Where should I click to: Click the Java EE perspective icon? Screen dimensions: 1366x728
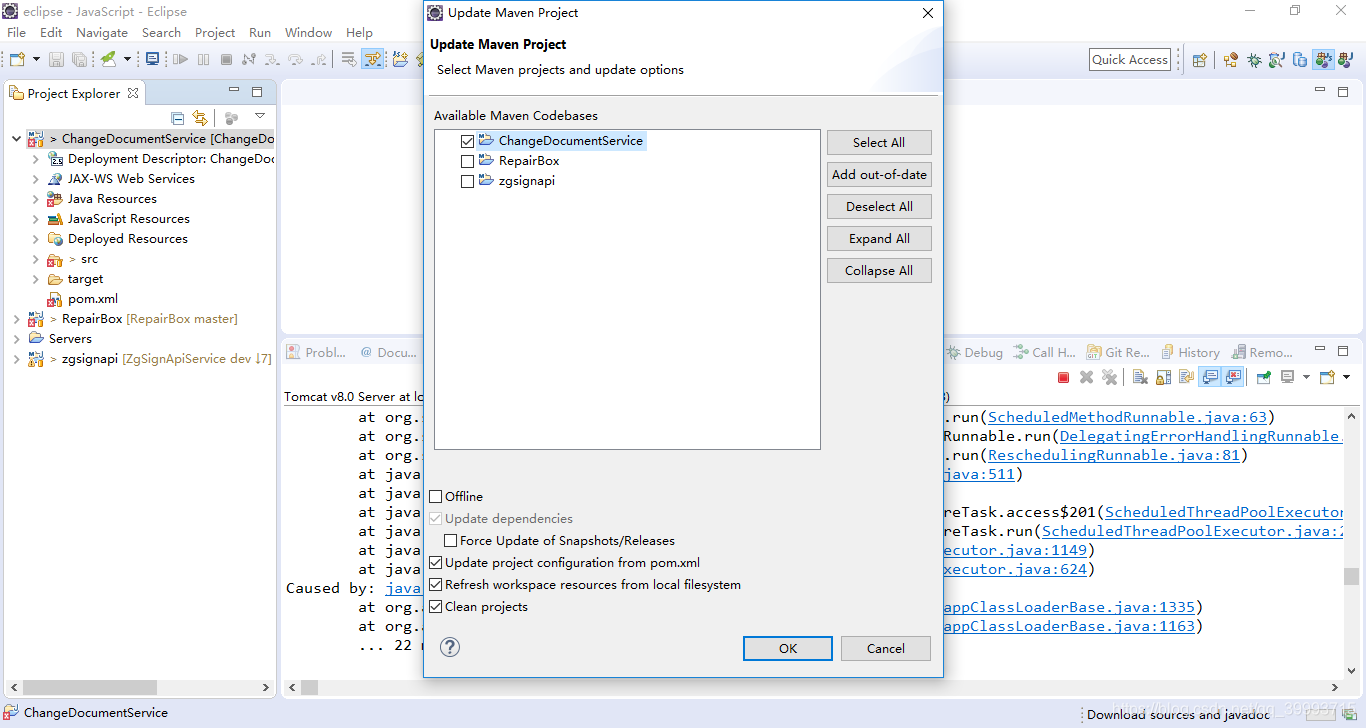pyautogui.click(x=1231, y=60)
